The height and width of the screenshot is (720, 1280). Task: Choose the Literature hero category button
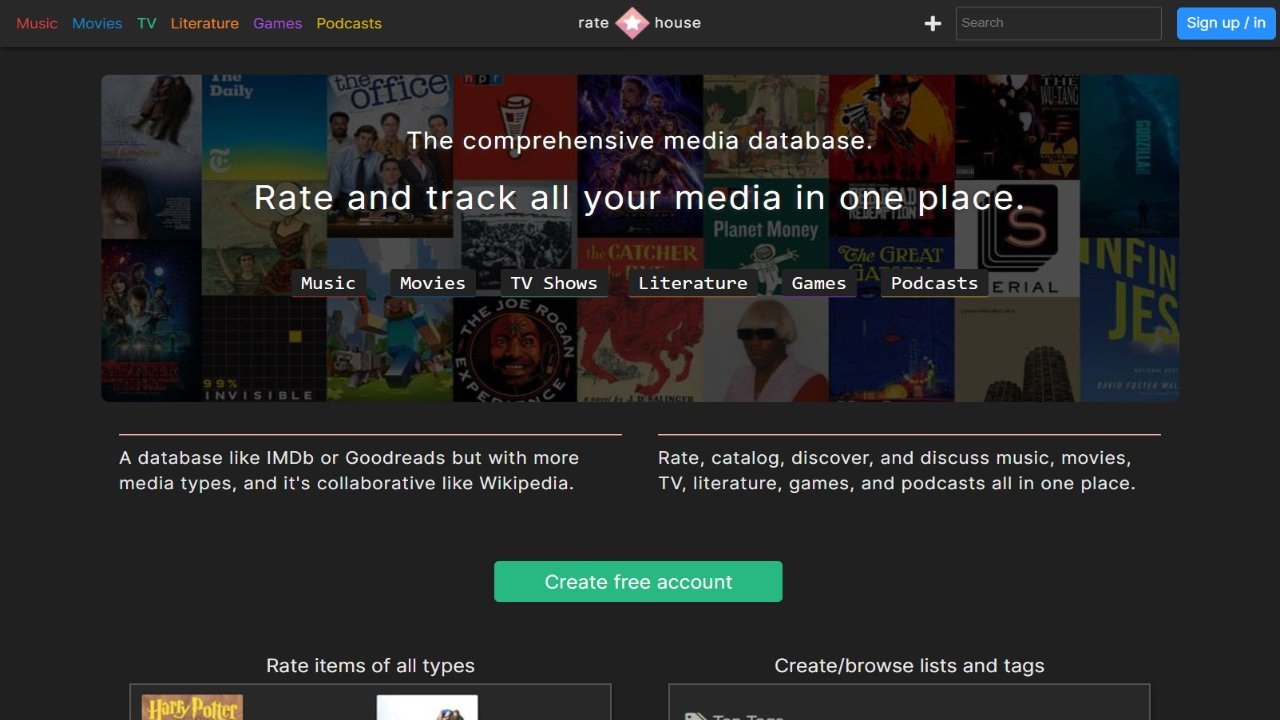(693, 283)
